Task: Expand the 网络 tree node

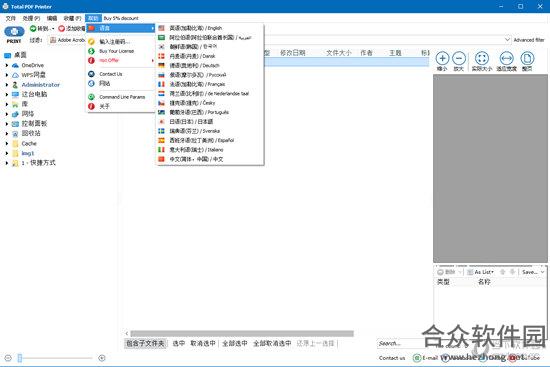Action: 7,114
